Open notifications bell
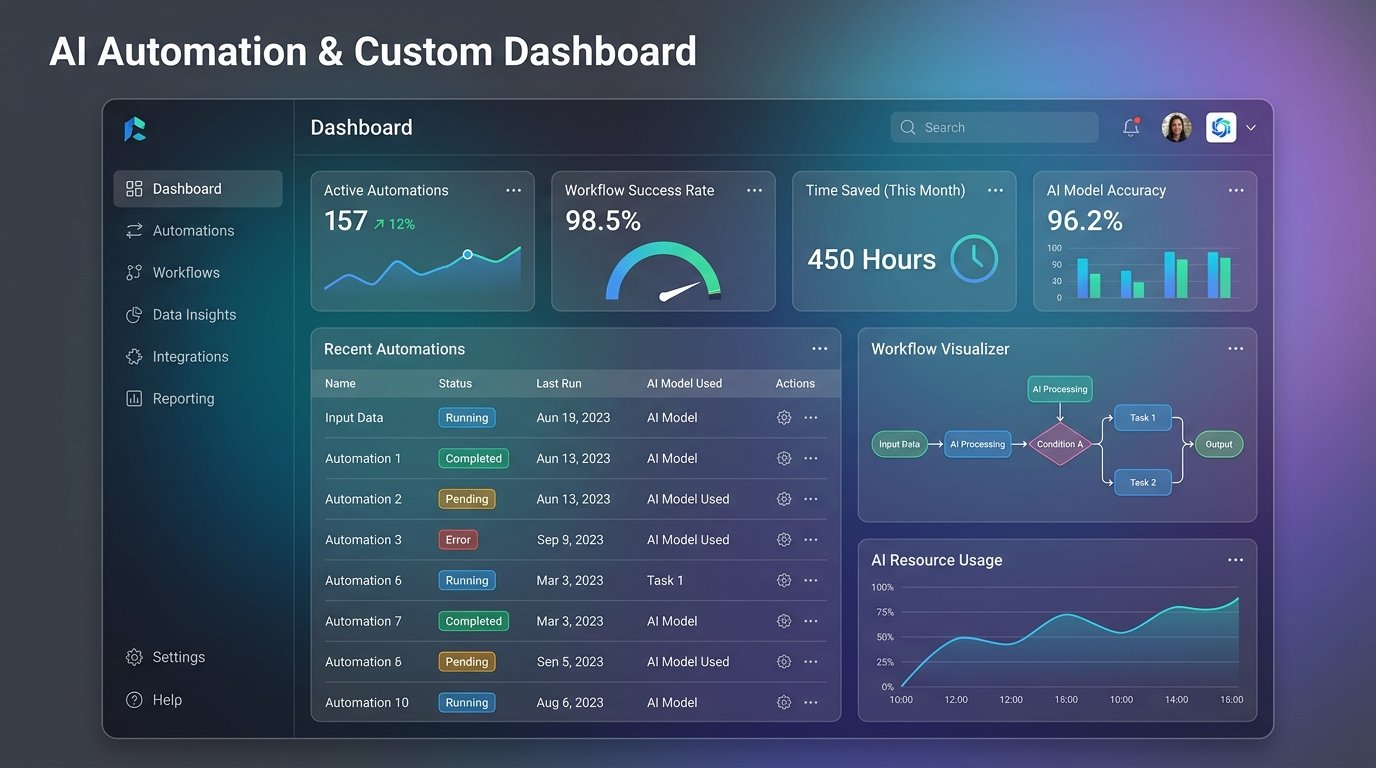Image resolution: width=1376 pixels, height=768 pixels. (x=1131, y=127)
